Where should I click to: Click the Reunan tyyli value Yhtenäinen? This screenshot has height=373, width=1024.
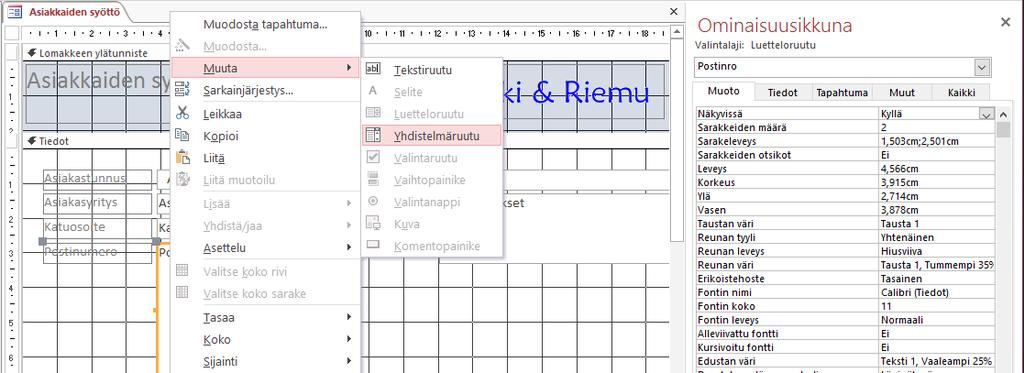tap(936, 237)
